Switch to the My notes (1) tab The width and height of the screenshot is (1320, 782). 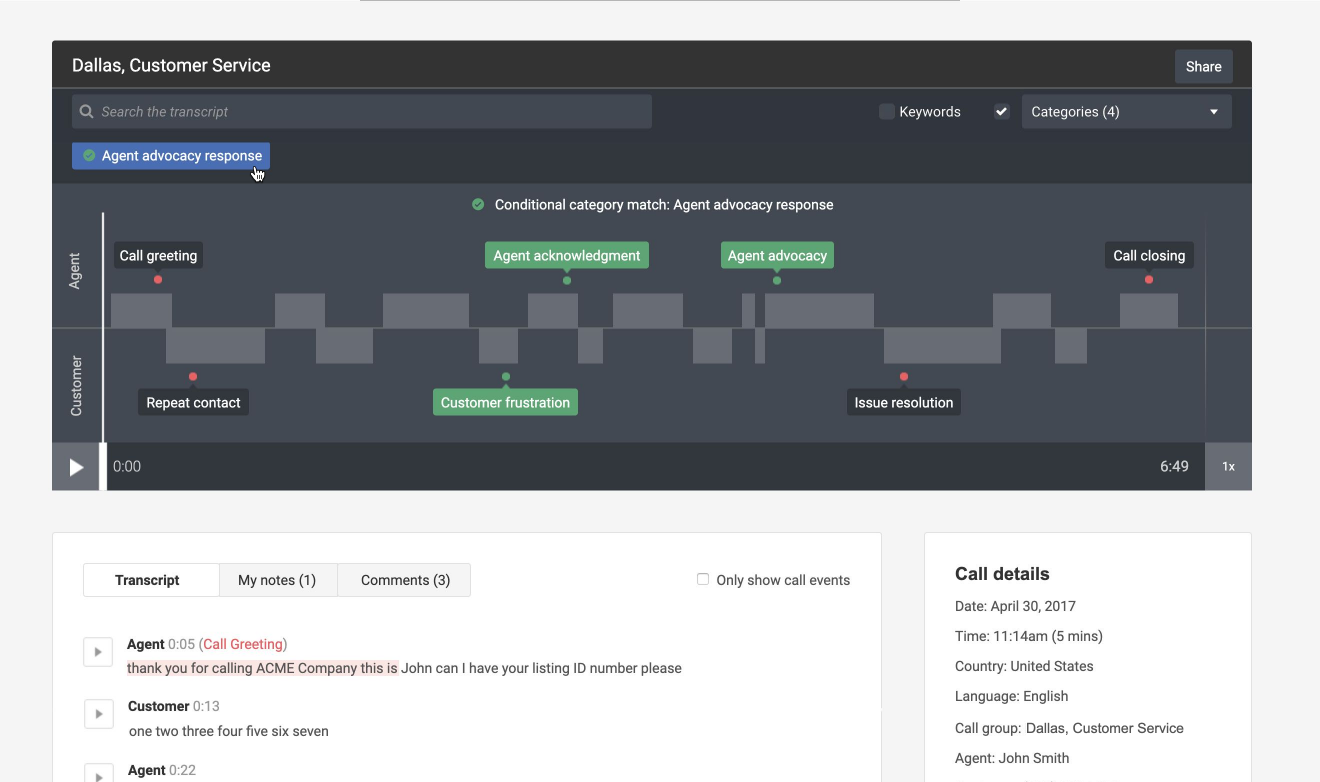pos(277,580)
